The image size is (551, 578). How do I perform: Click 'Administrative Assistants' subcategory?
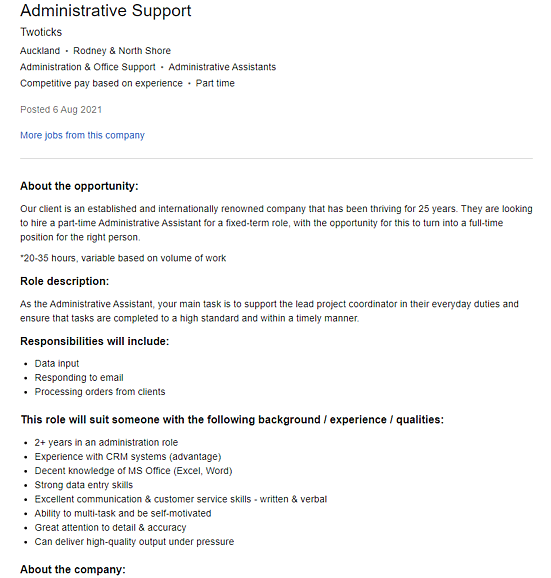click(x=222, y=67)
